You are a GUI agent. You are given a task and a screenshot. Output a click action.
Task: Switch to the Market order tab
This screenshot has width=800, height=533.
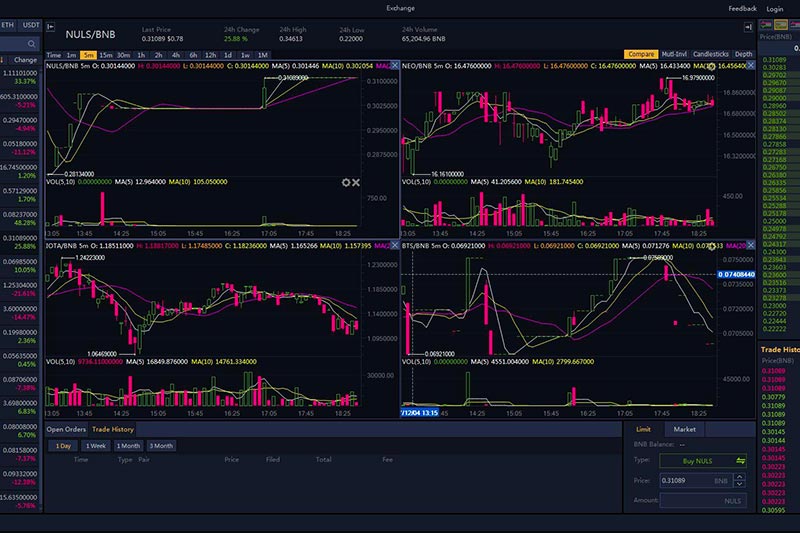pyautogui.click(x=685, y=429)
